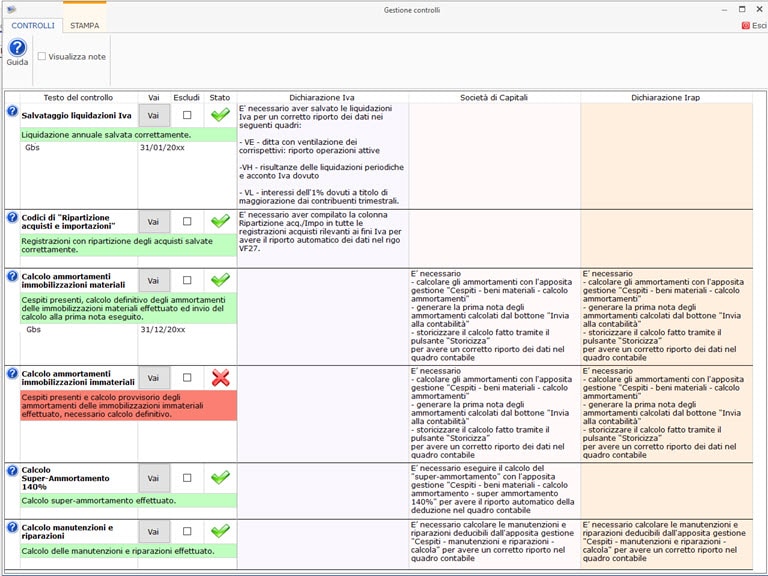Open help for Codici di Ripartizione acquisti
This screenshot has width=768, height=576.
[x=12, y=217]
